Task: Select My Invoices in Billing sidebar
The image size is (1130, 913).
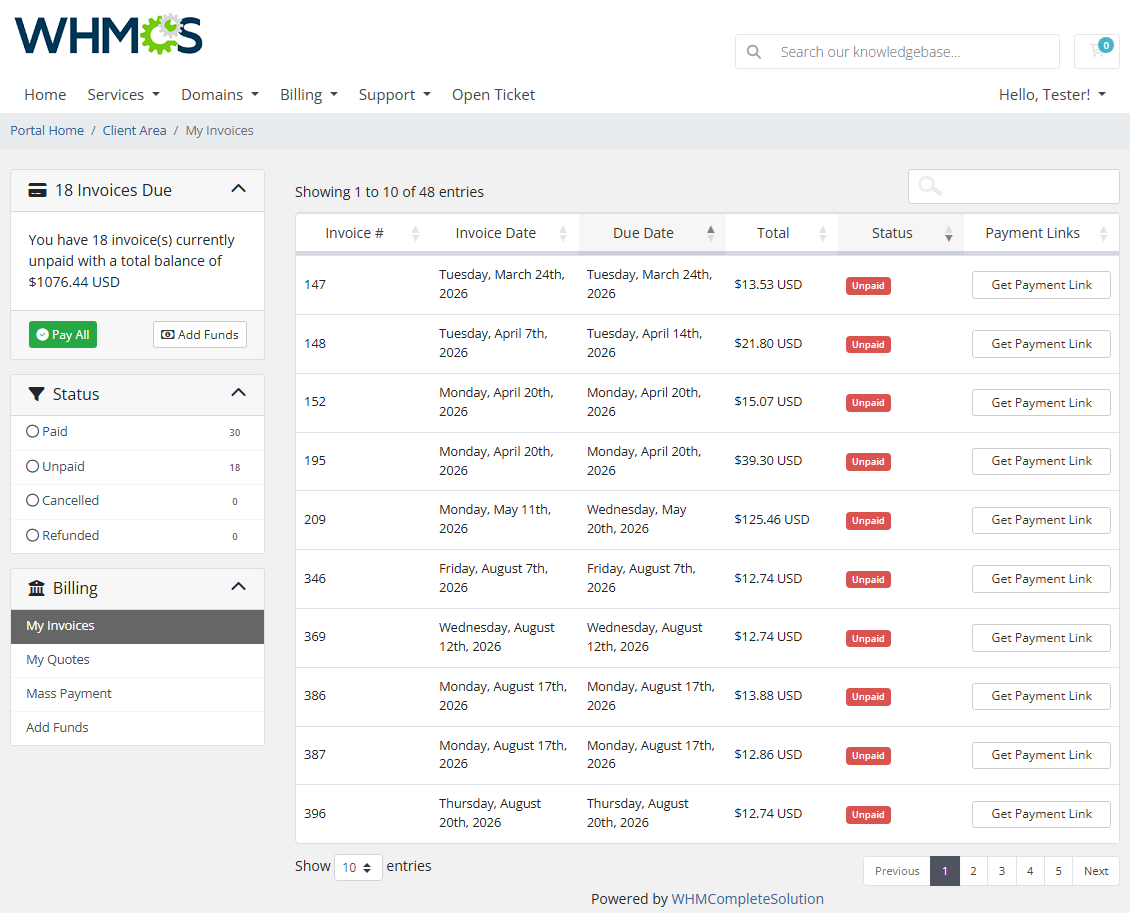Action: point(137,626)
